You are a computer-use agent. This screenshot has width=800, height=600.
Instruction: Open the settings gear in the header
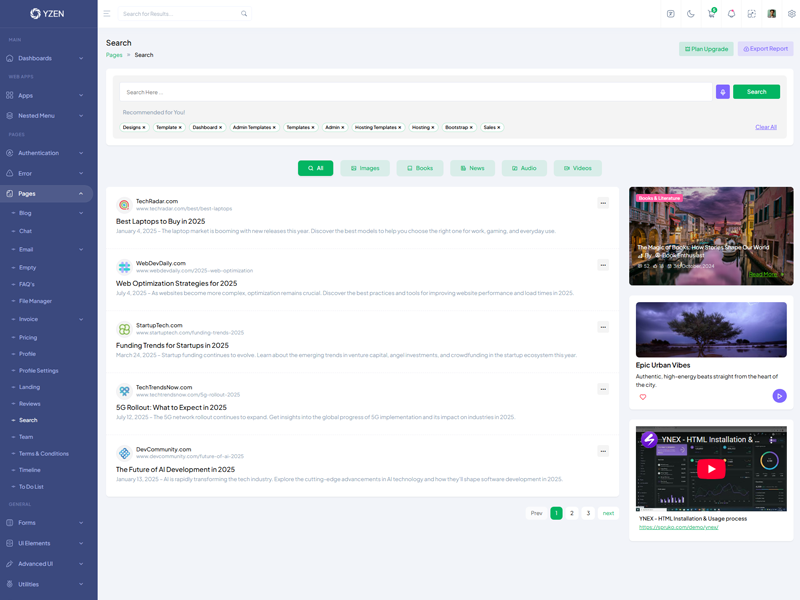(x=792, y=14)
